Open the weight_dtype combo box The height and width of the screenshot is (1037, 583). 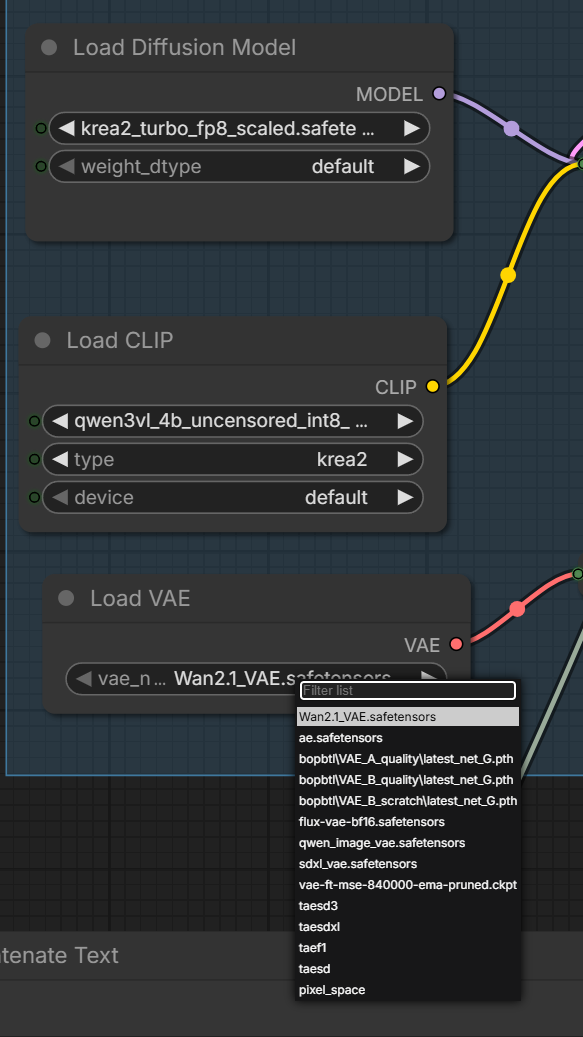(239, 167)
